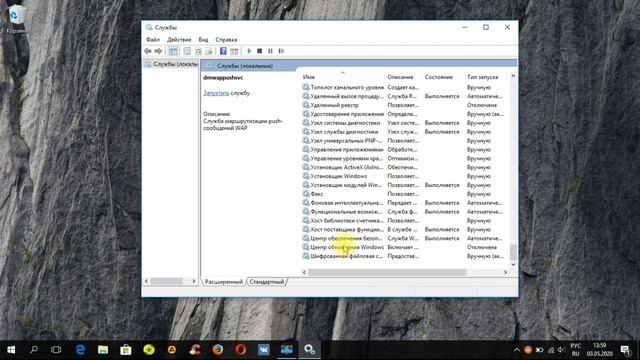Toggle the action pane toolbar icon
The width and height of the screenshot is (640, 360).
[x=234, y=51]
